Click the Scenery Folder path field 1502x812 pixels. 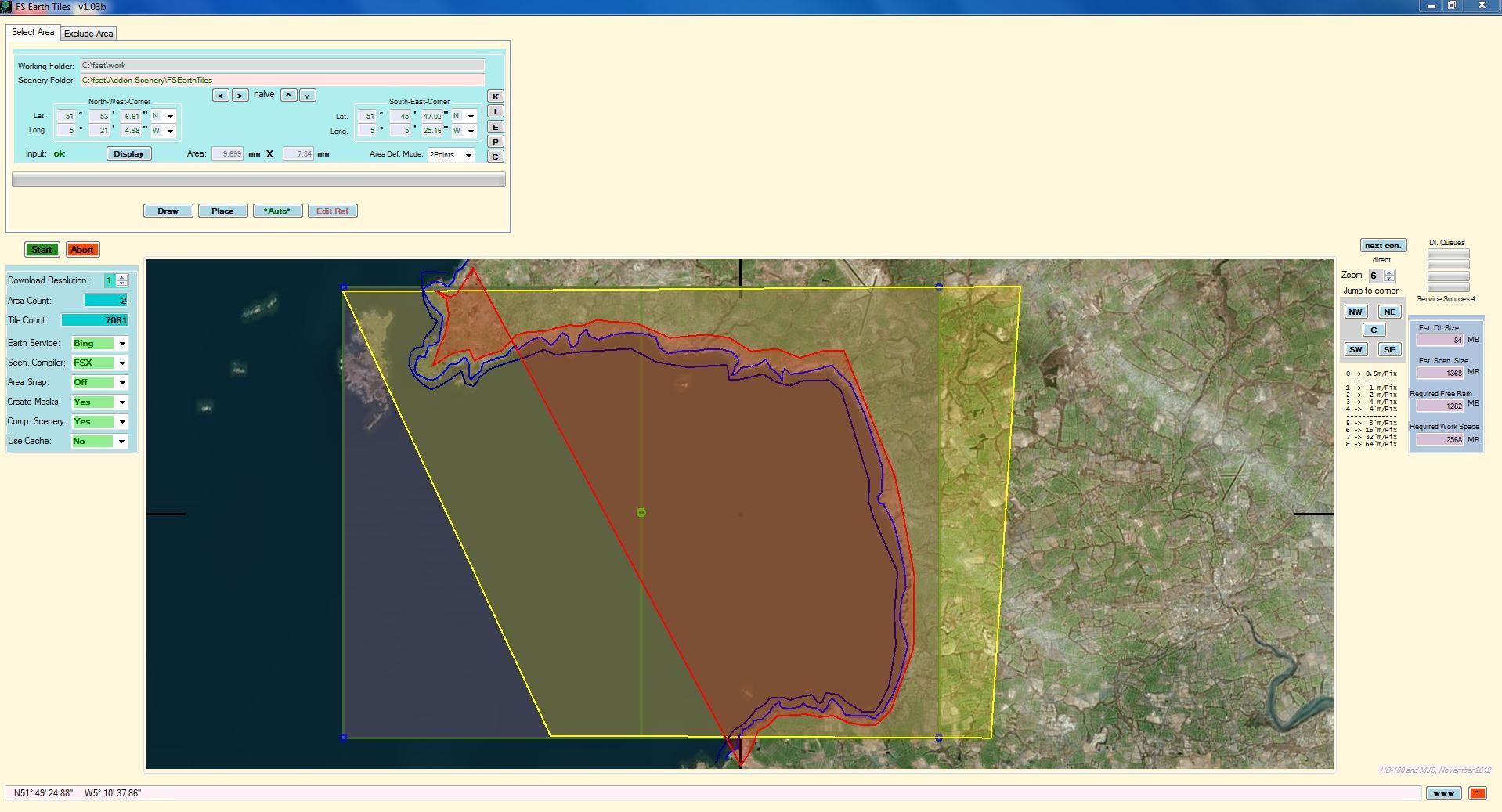coord(282,81)
